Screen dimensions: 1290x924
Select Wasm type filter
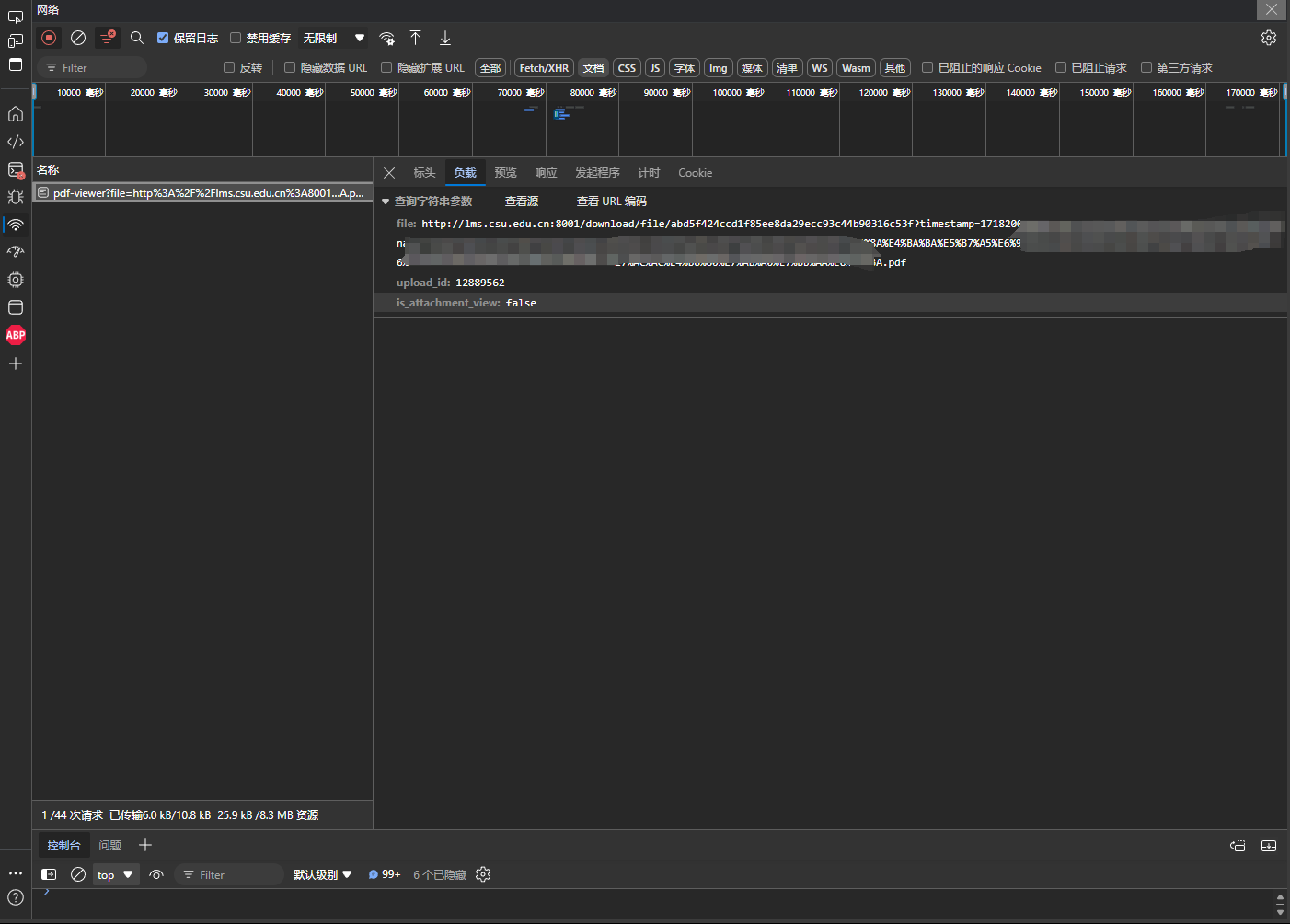pos(856,68)
